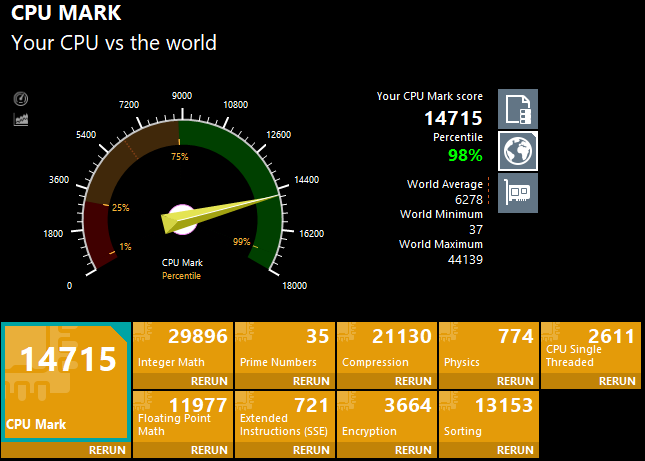The image size is (645, 461).
Task: Click the small gauge view icon
Action: pos(21,99)
